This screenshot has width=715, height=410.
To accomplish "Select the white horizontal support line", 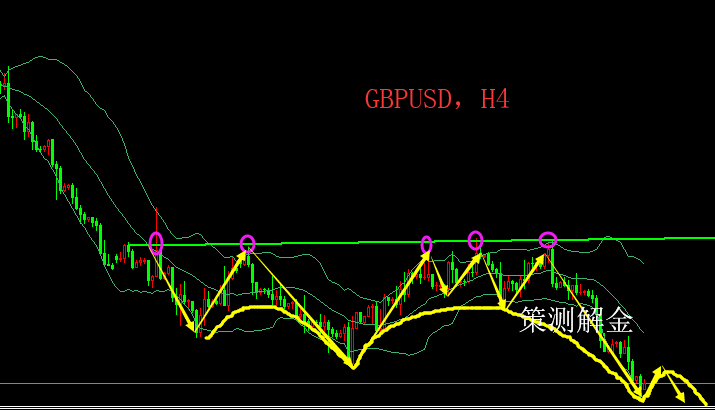I will coord(300,383).
